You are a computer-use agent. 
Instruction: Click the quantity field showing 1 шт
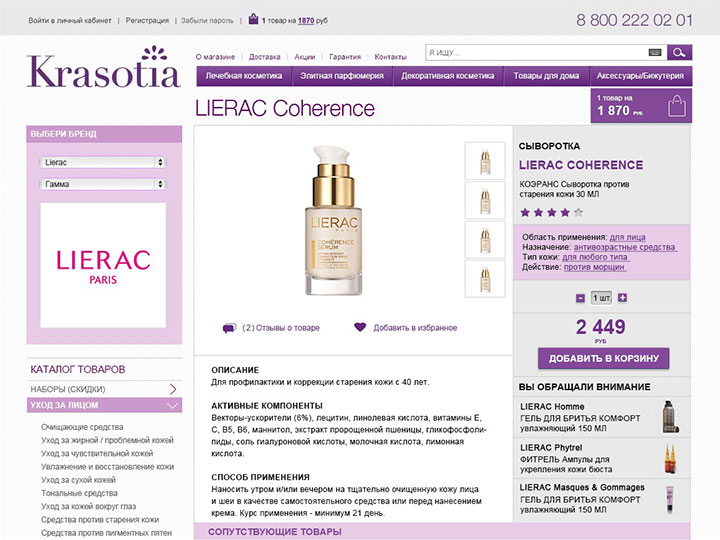pyautogui.click(x=601, y=298)
